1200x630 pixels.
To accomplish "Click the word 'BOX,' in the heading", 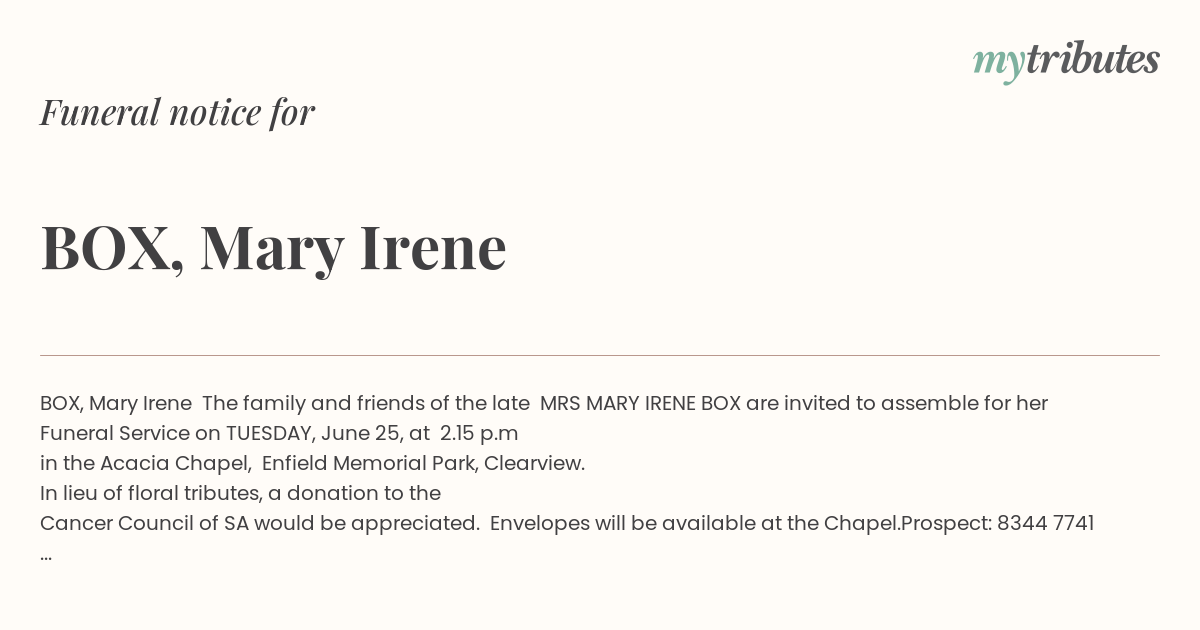I will click(113, 248).
